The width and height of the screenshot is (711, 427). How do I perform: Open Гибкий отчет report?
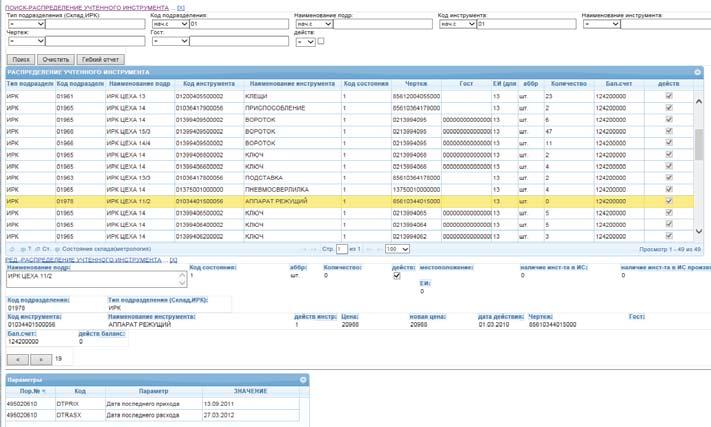[101, 59]
